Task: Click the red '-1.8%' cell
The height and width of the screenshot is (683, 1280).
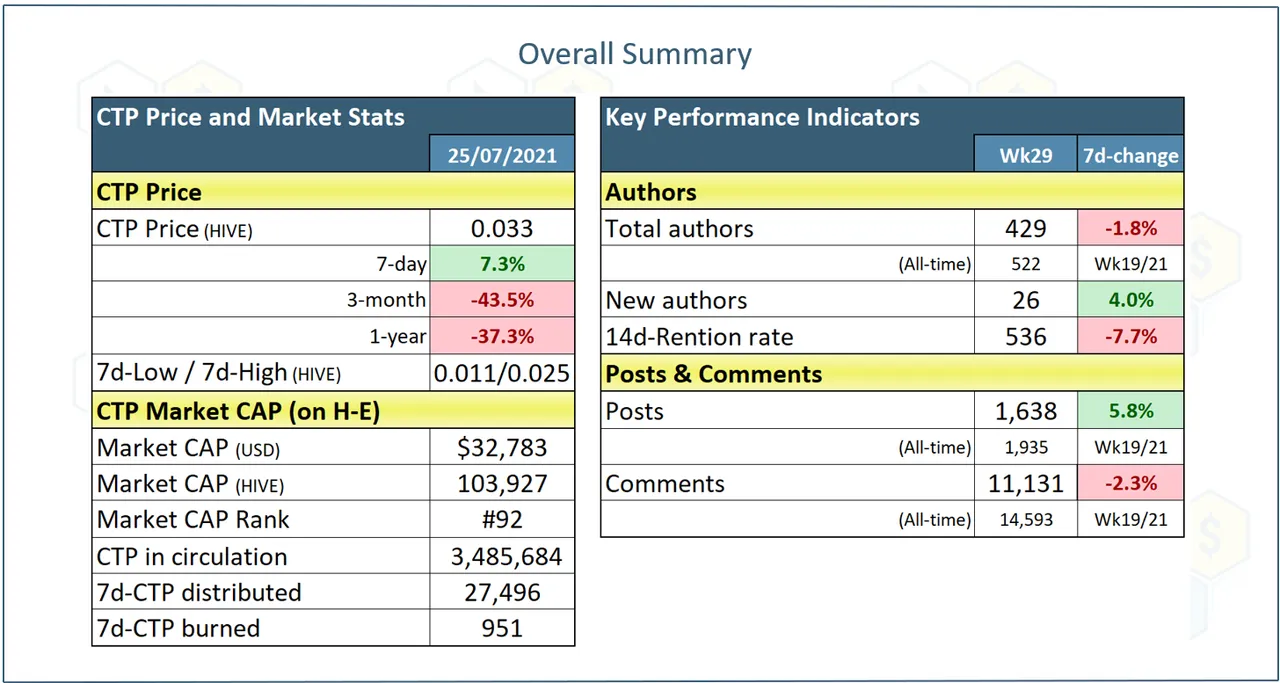Action: (x=1131, y=228)
